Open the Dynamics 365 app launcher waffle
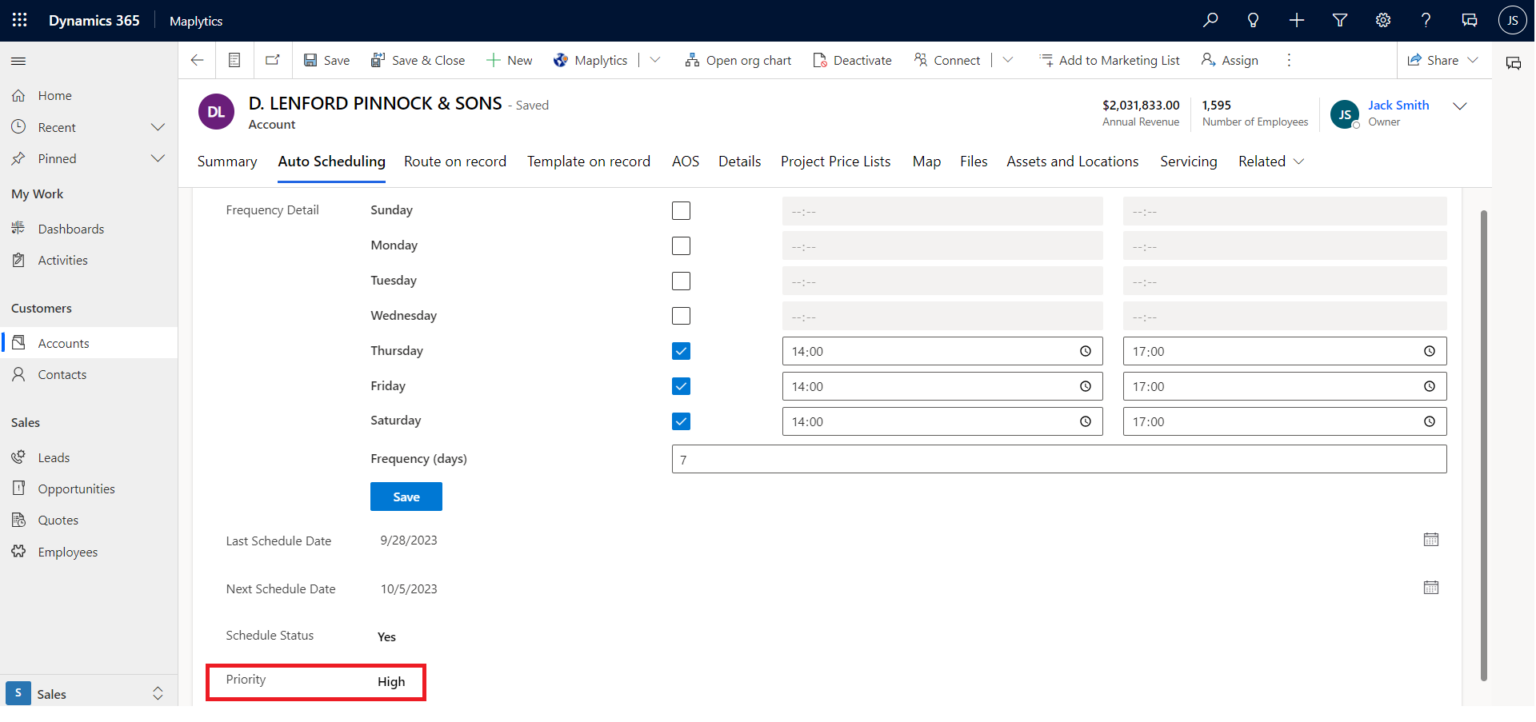1536x722 pixels. tap(19, 20)
